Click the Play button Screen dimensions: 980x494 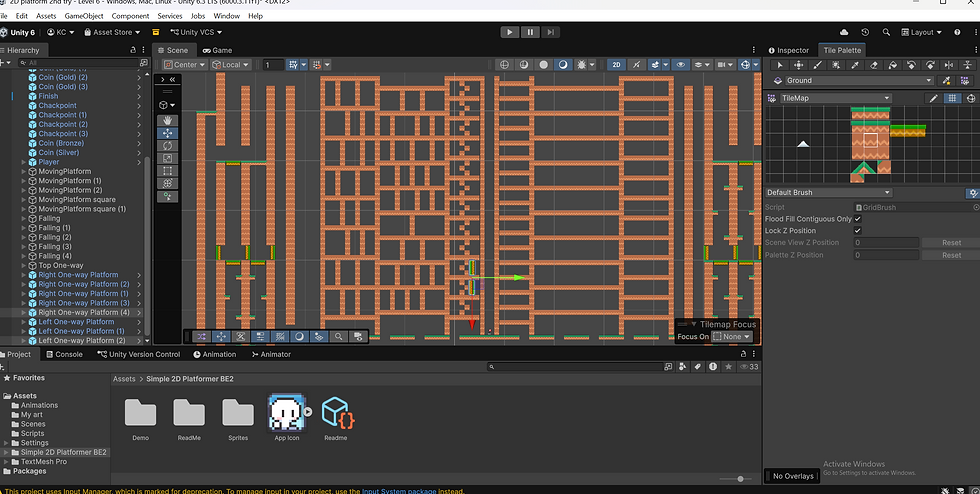[509, 32]
